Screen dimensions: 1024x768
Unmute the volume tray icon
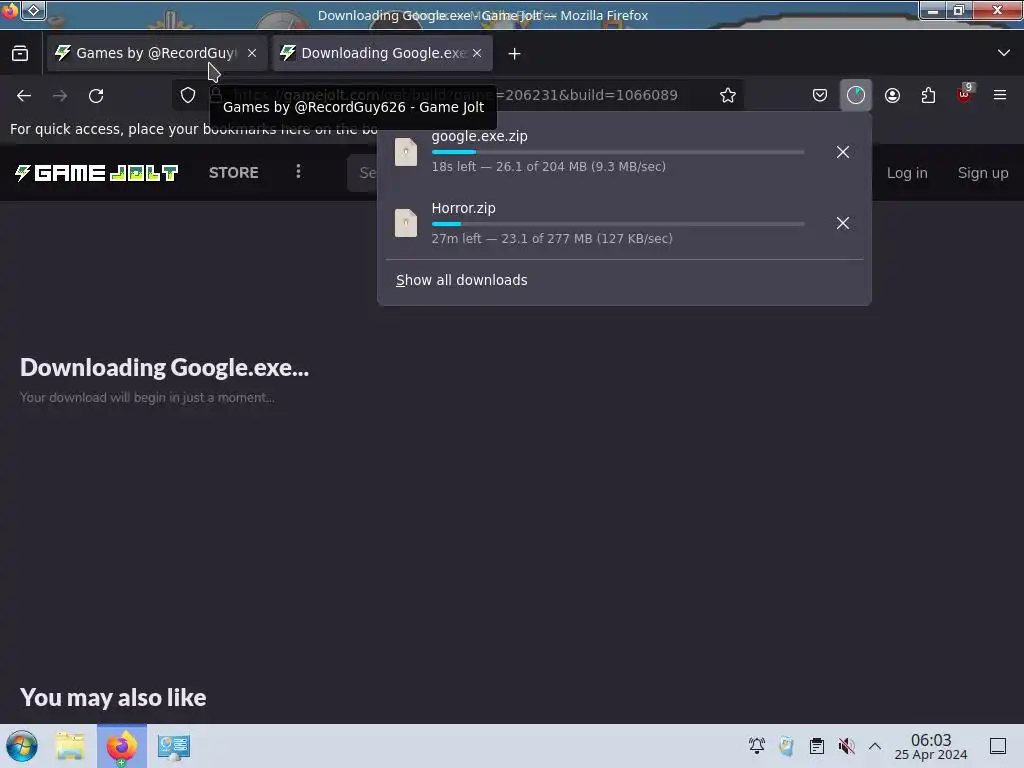[x=846, y=746]
